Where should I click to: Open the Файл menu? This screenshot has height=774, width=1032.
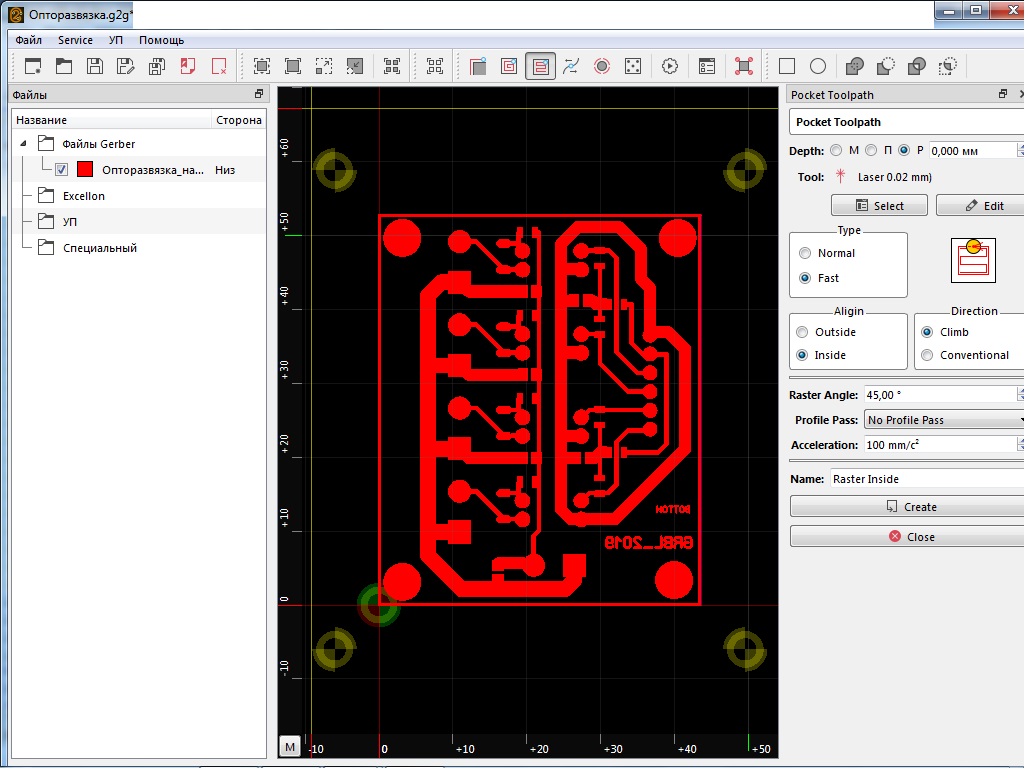pyautogui.click(x=28, y=40)
